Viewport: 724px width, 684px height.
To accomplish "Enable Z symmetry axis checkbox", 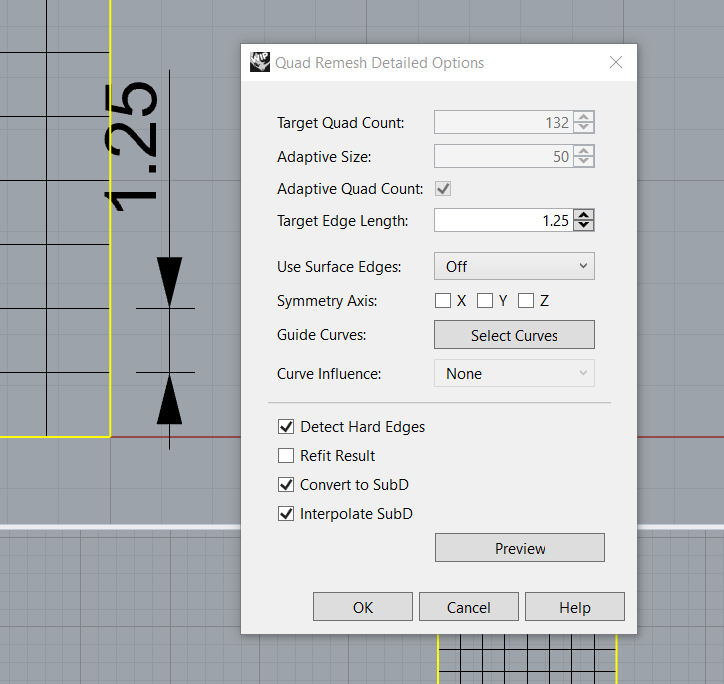I will pos(526,301).
